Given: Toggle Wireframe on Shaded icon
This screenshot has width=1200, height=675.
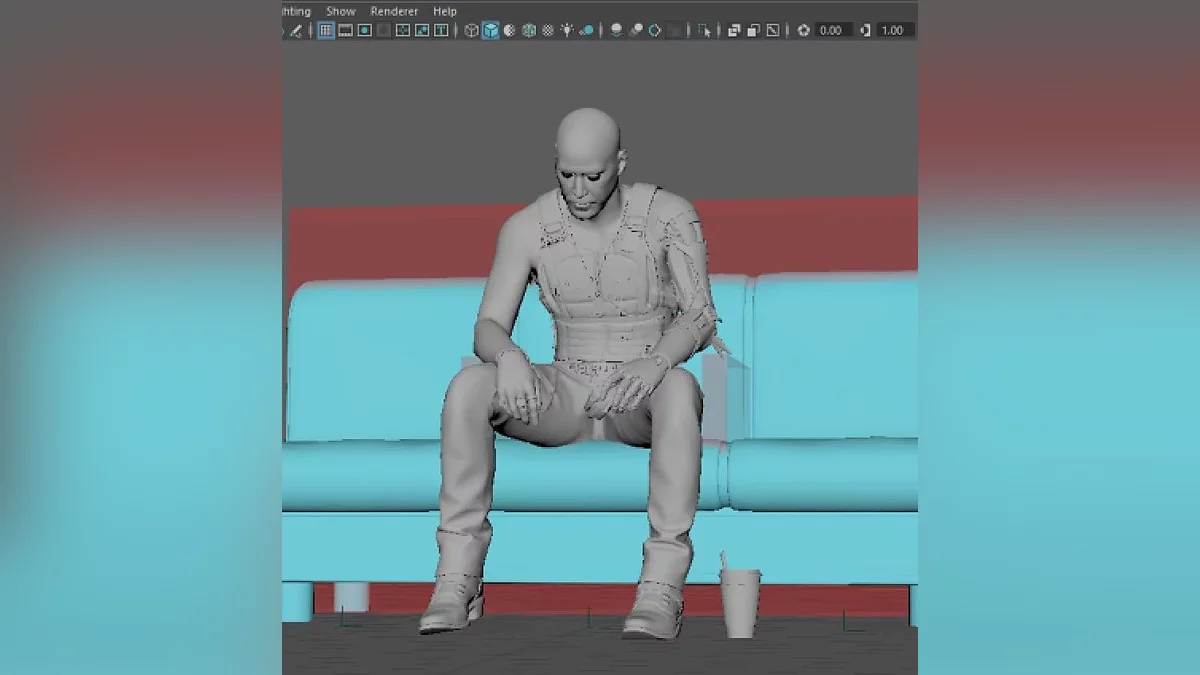Looking at the screenshot, I should coord(528,31).
